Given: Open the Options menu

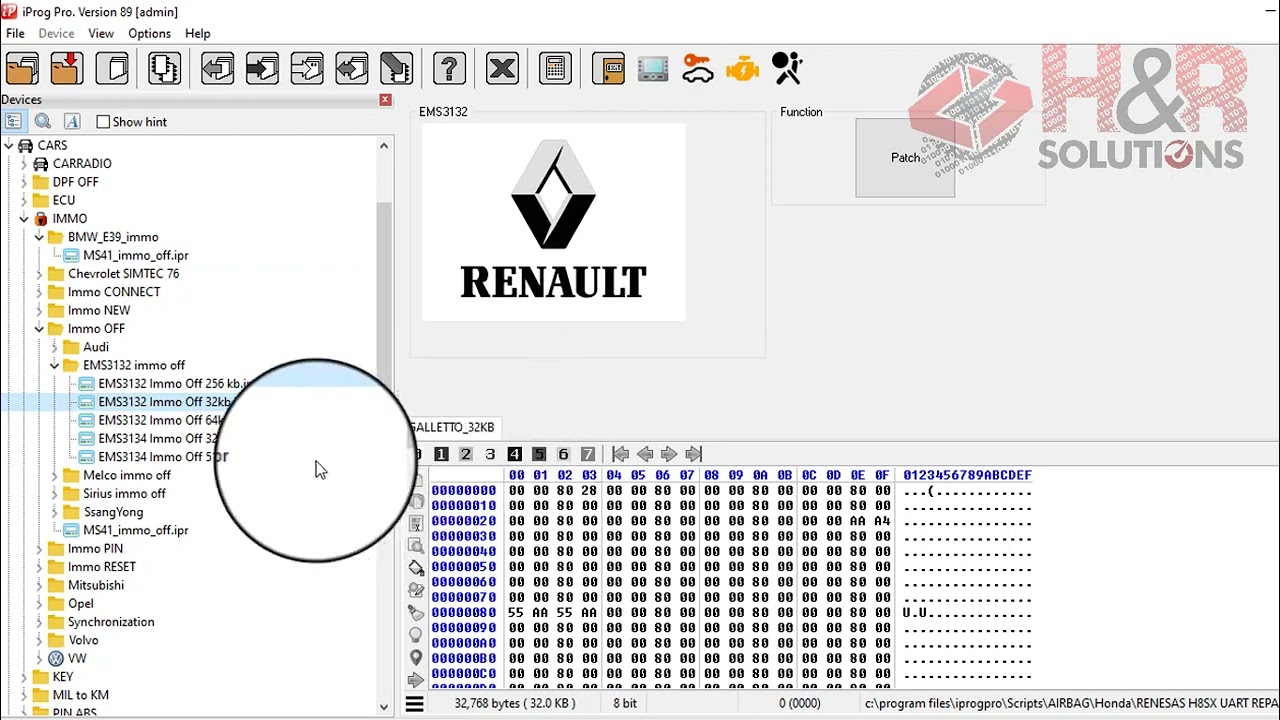Looking at the screenshot, I should tap(149, 33).
